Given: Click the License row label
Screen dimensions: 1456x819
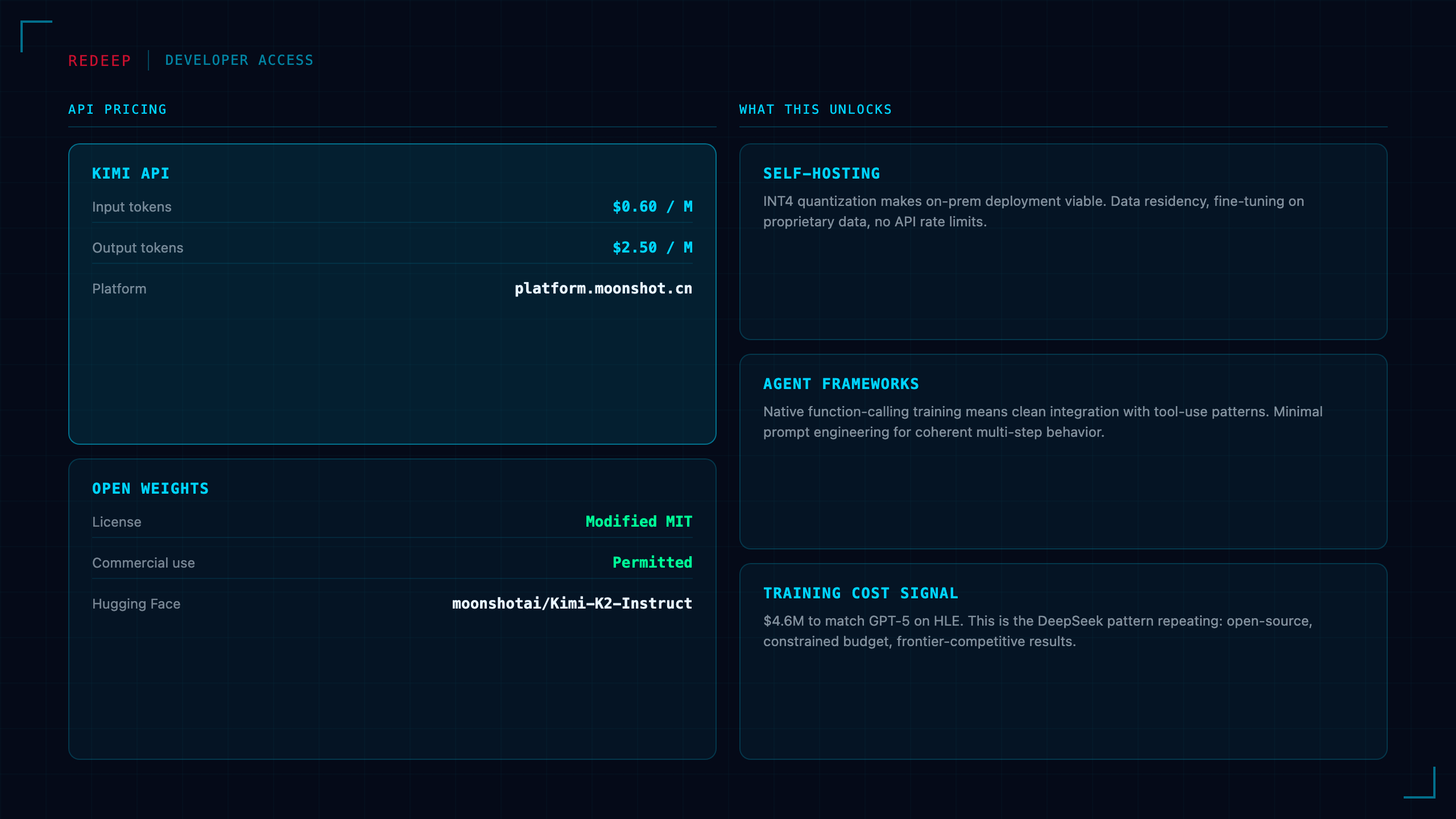Looking at the screenshot, I should click(117, 522).
